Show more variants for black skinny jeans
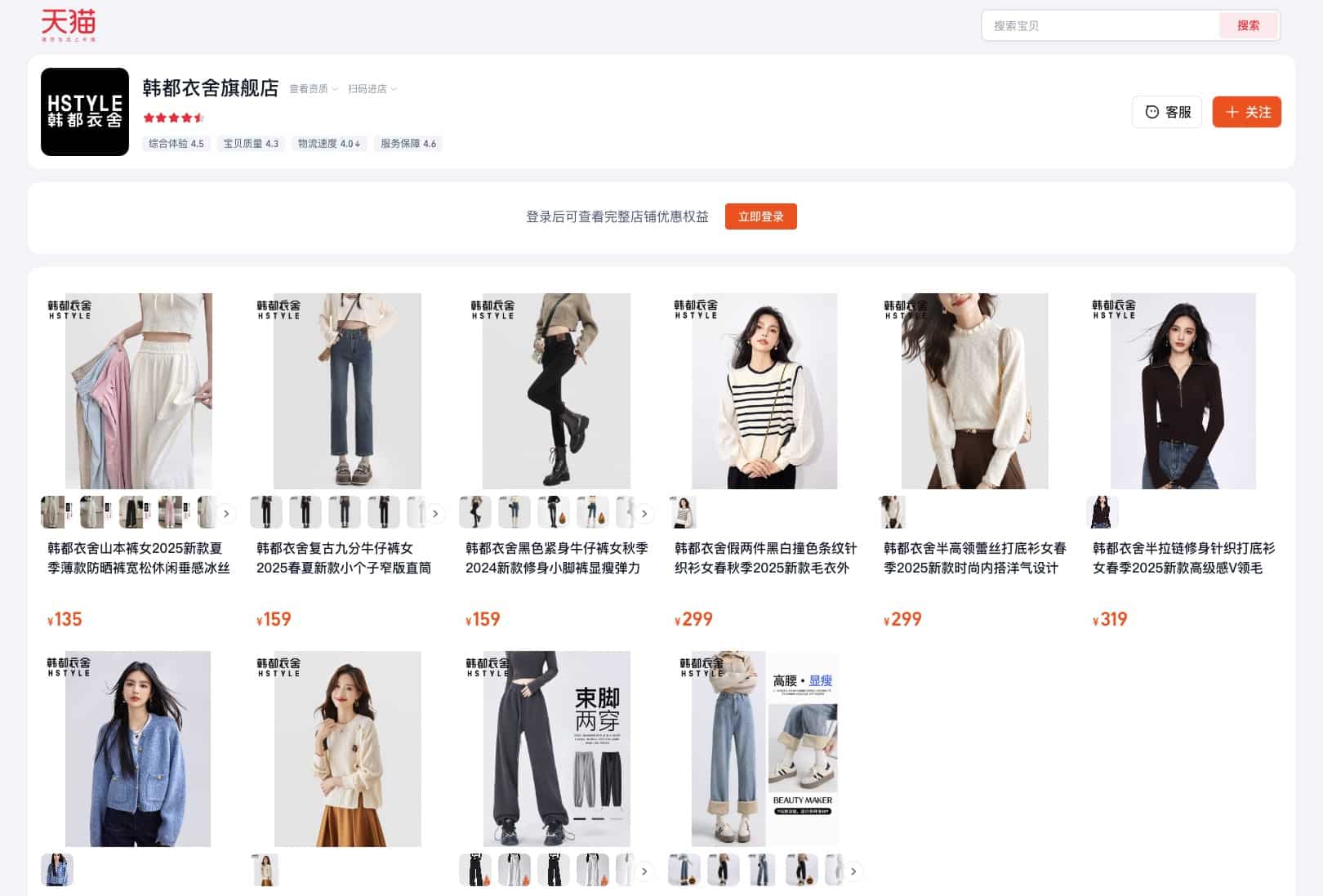This screenshot has width=1323, height=896. click(644, 514)
